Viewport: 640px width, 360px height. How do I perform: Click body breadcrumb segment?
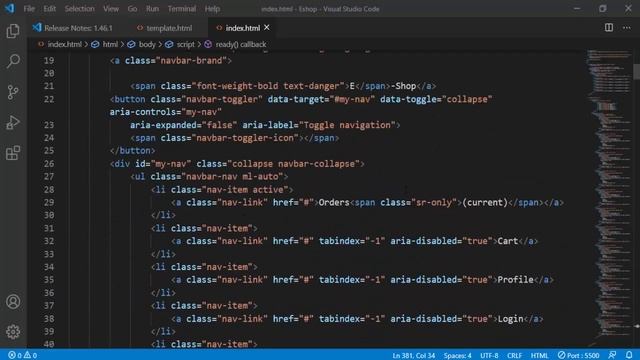[147, 44]
